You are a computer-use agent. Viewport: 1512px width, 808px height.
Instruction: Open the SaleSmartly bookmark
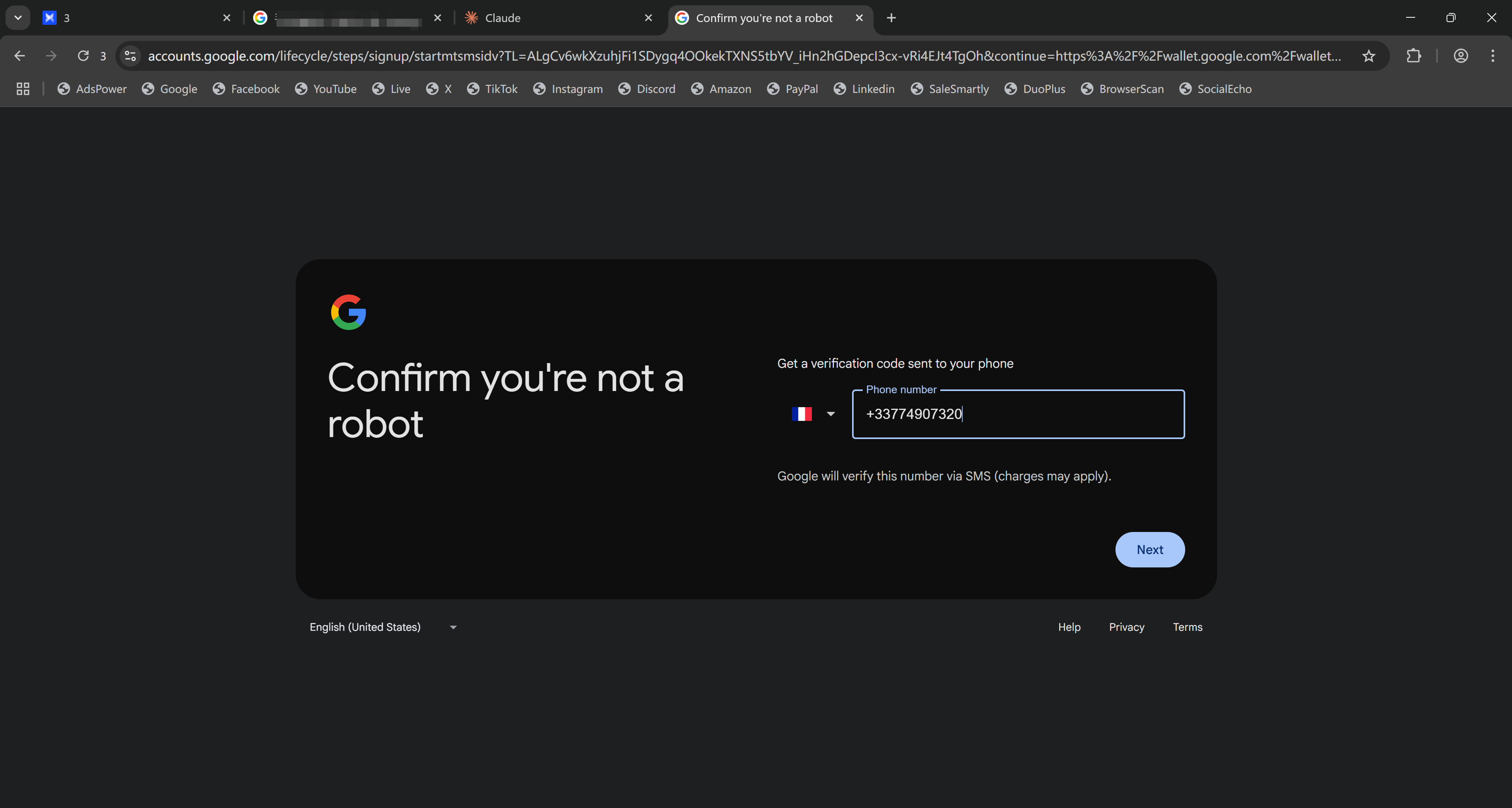pos(950,89)
